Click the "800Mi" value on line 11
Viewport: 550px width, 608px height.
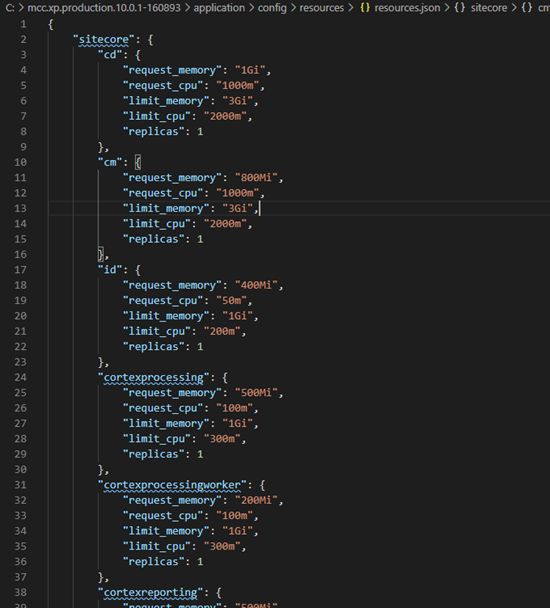pyautogui.click(x=256, y=178)
